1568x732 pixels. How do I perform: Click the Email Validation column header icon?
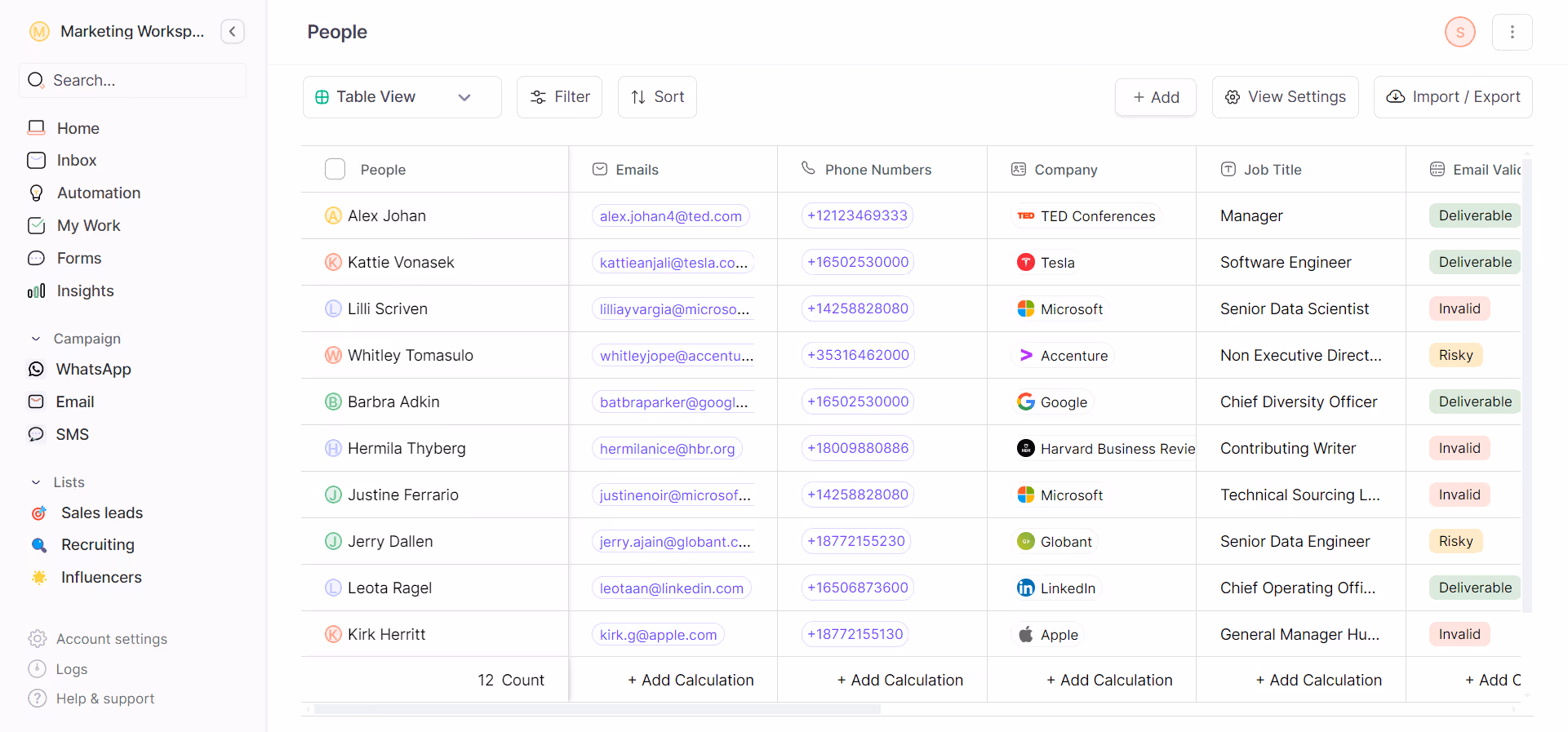1437,169
